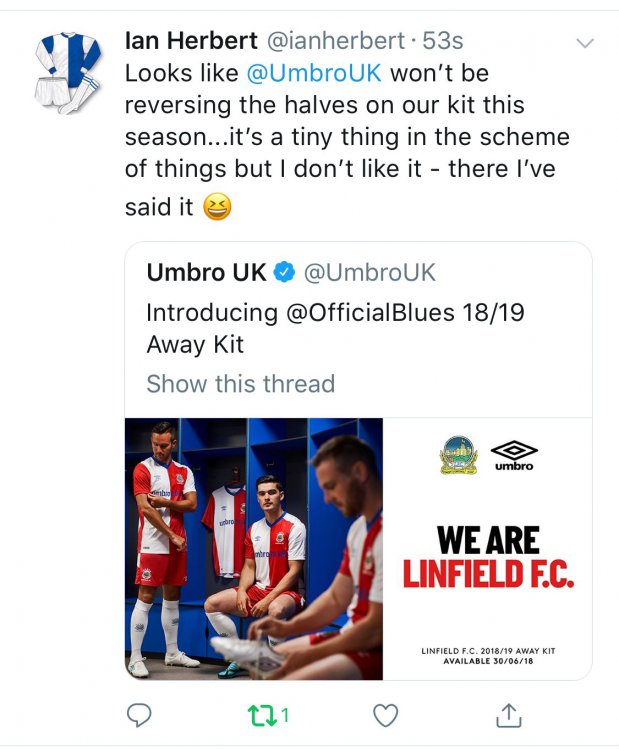Screen dimensions: 619x750
Task: Tap the share upload icon
Action: (508, 714)
